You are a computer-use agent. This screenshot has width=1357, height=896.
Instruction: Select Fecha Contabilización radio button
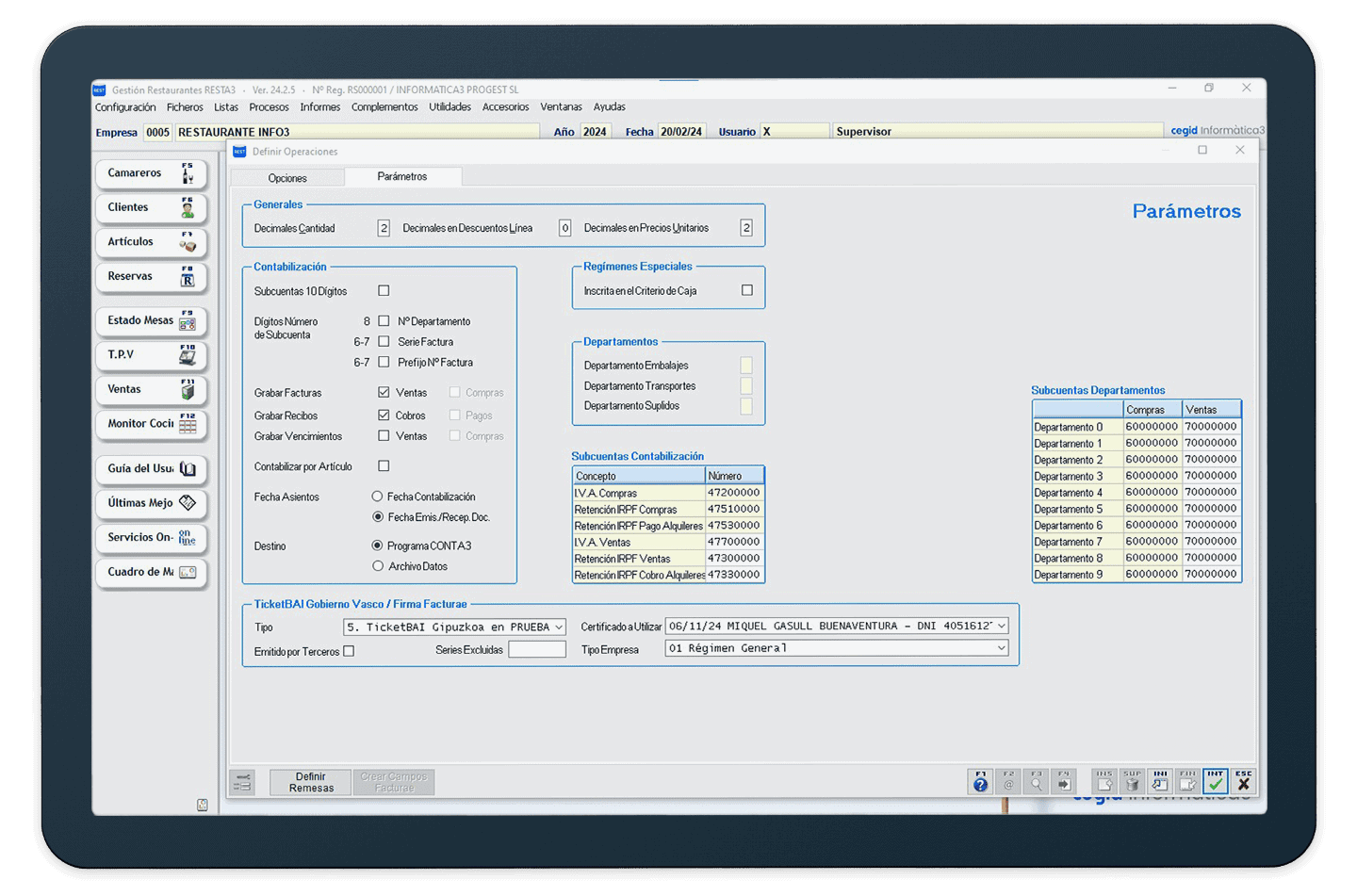tap(378, 497)
